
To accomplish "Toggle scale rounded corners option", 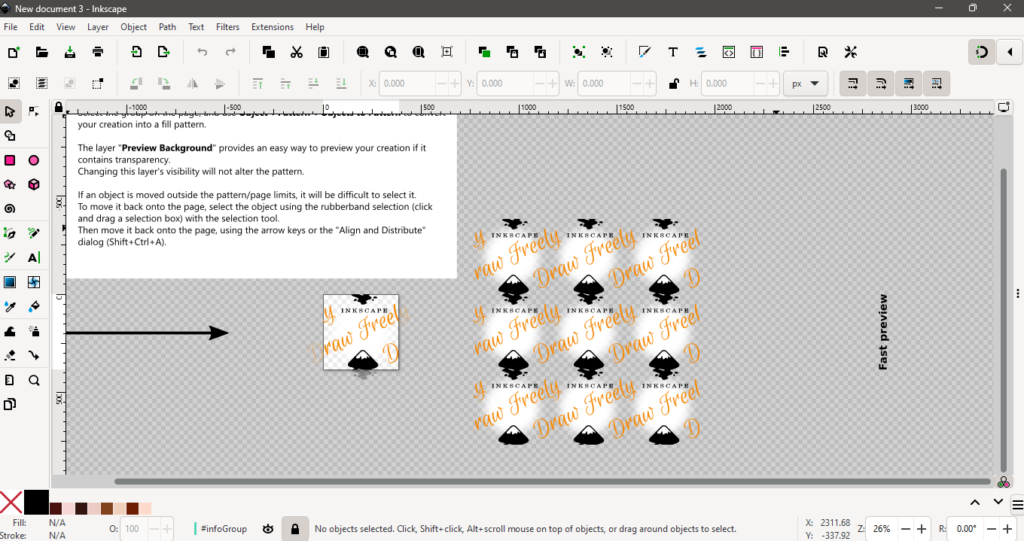I will 880,84.
